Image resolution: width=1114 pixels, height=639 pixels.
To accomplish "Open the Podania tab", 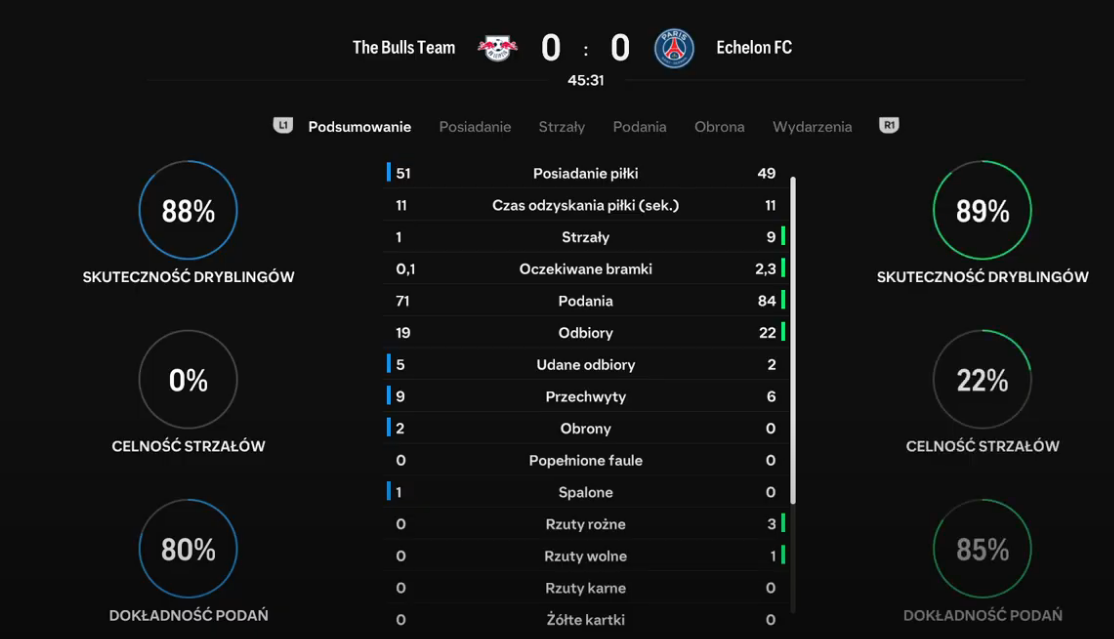I will [639, 127].
